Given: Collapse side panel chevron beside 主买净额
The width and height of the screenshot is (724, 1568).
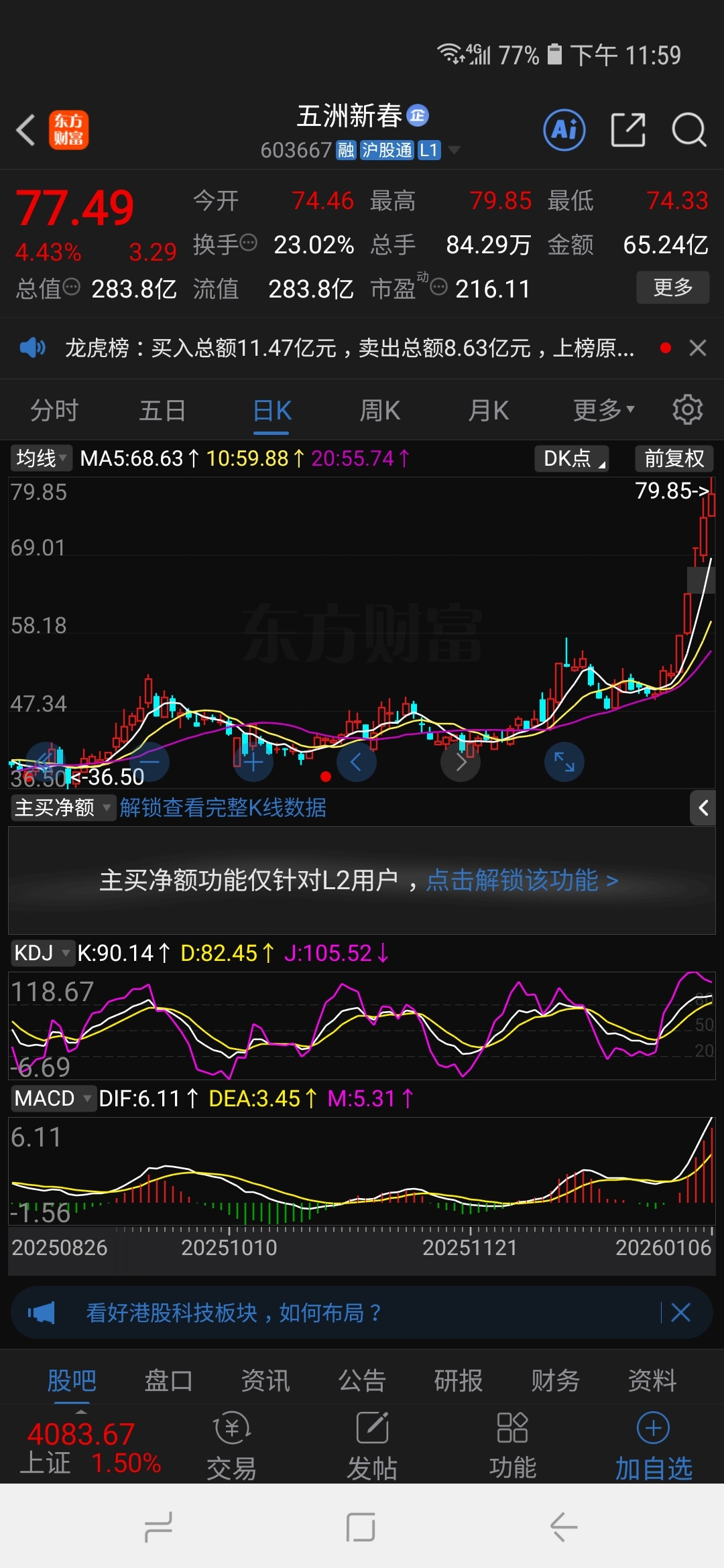Looking at the screenshot, I should click(703, 807).
